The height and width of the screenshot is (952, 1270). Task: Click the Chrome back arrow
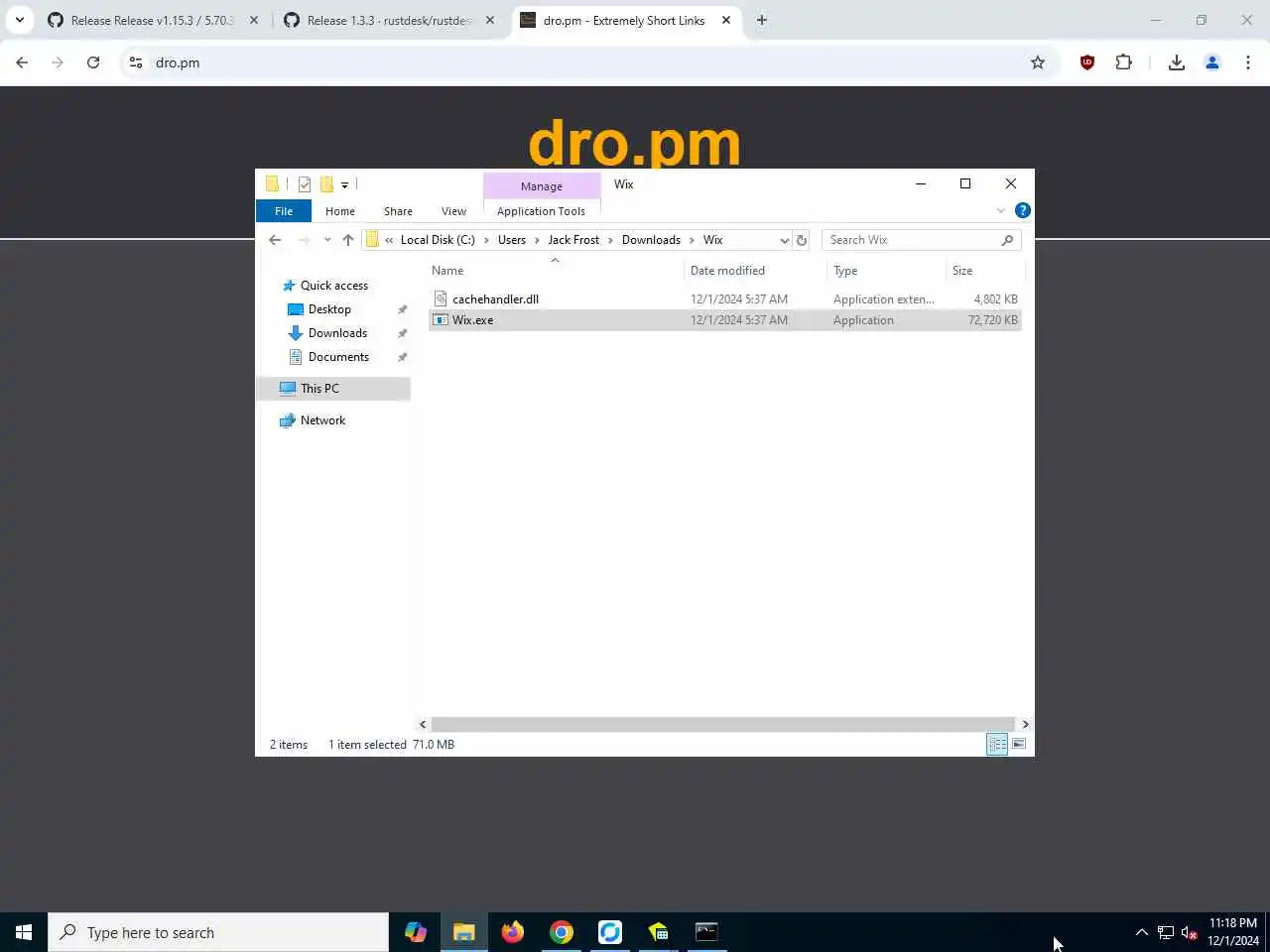pos(22,62)
